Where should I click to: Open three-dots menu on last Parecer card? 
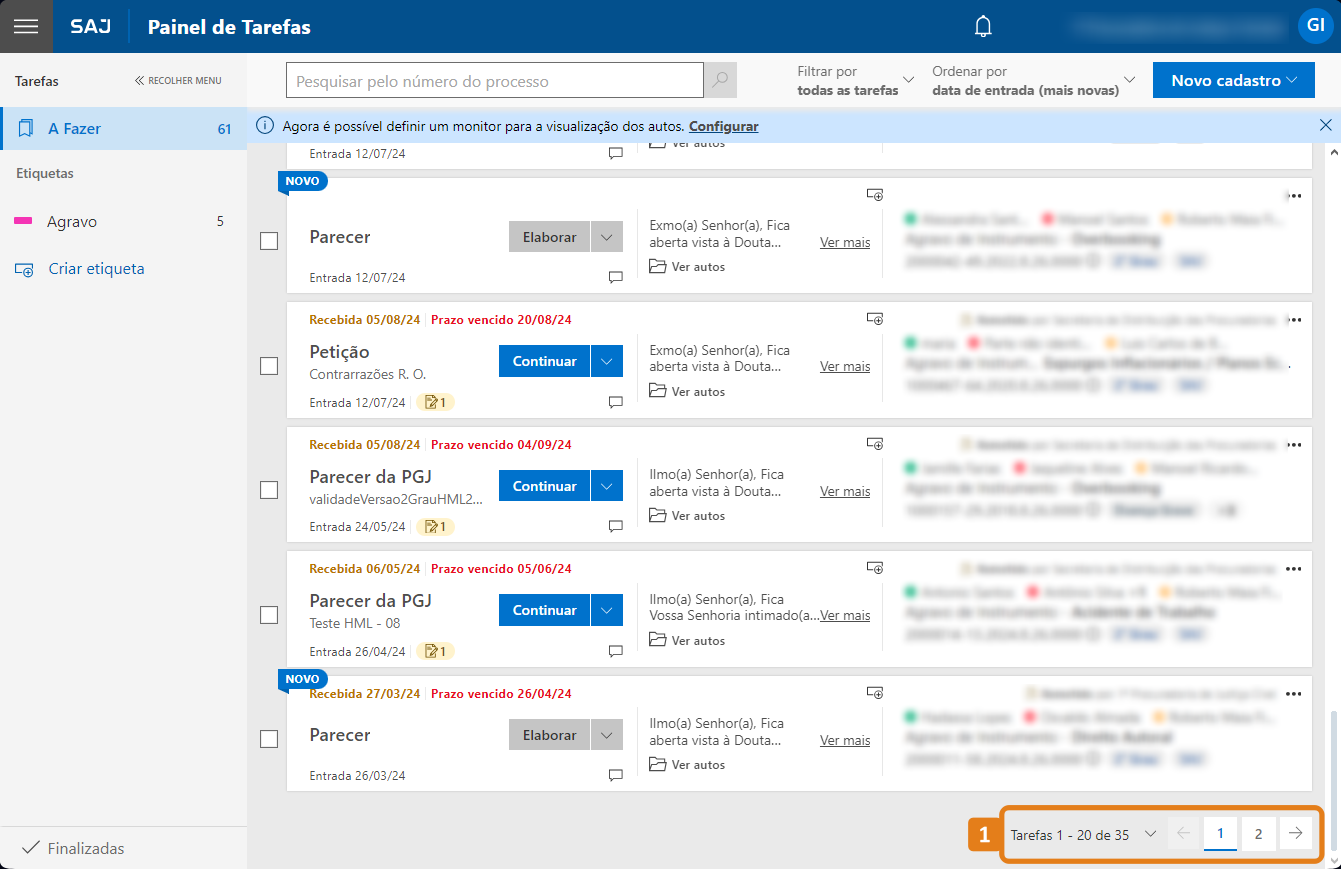point(1294,694)
